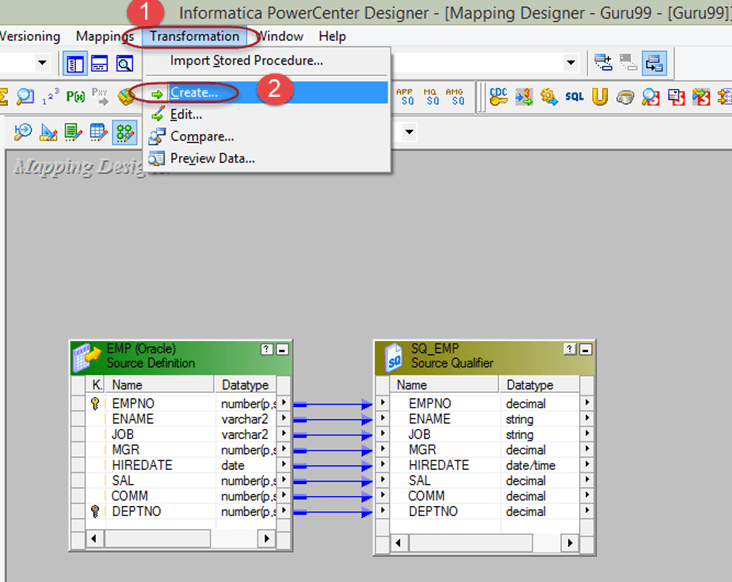732x582 pixels.
Task: Click the ENAME input port arrow in SQ_EMP
Action: click(x=383, y=418)
